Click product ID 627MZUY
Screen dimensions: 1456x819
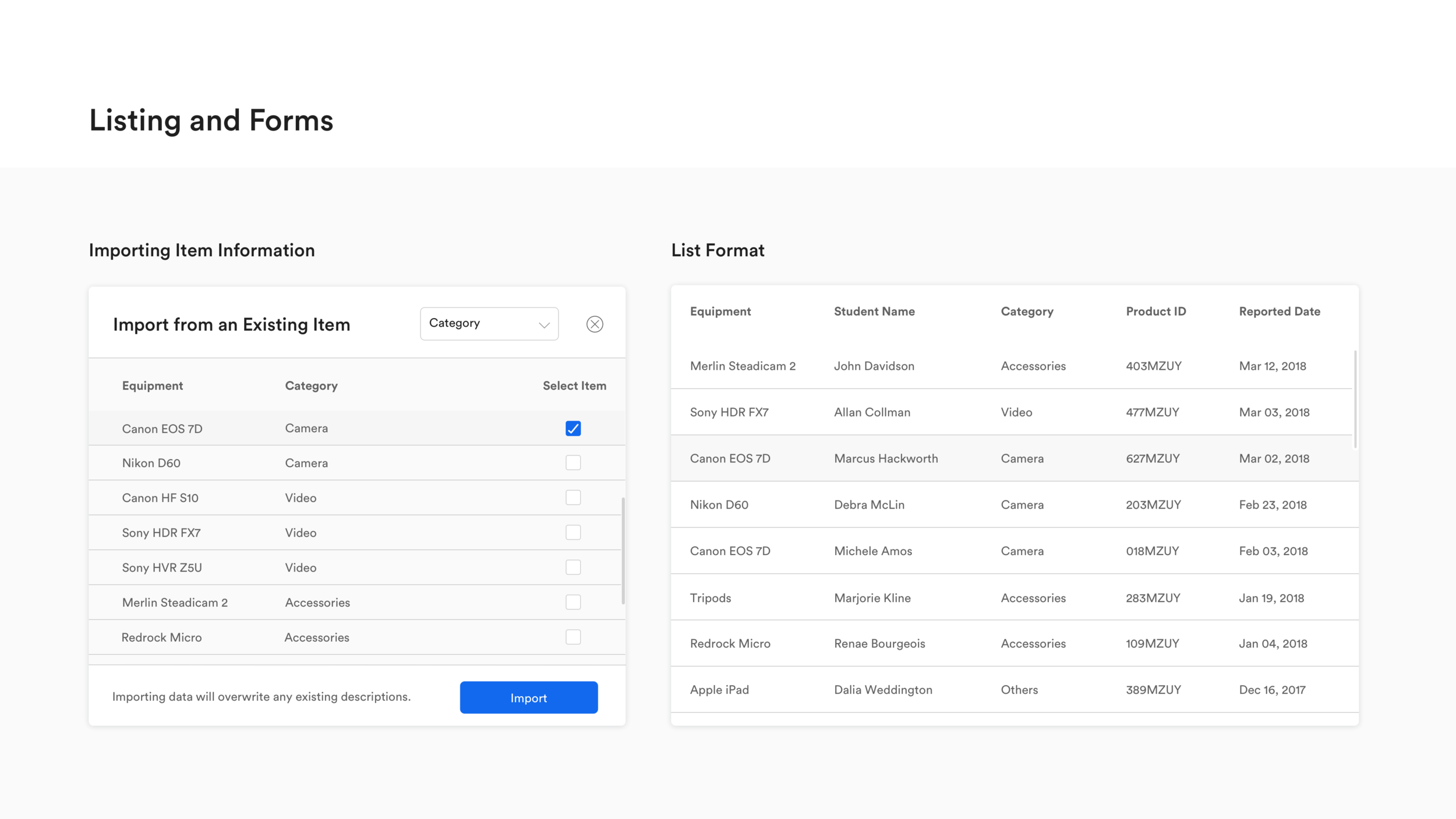click(1153, 458)
